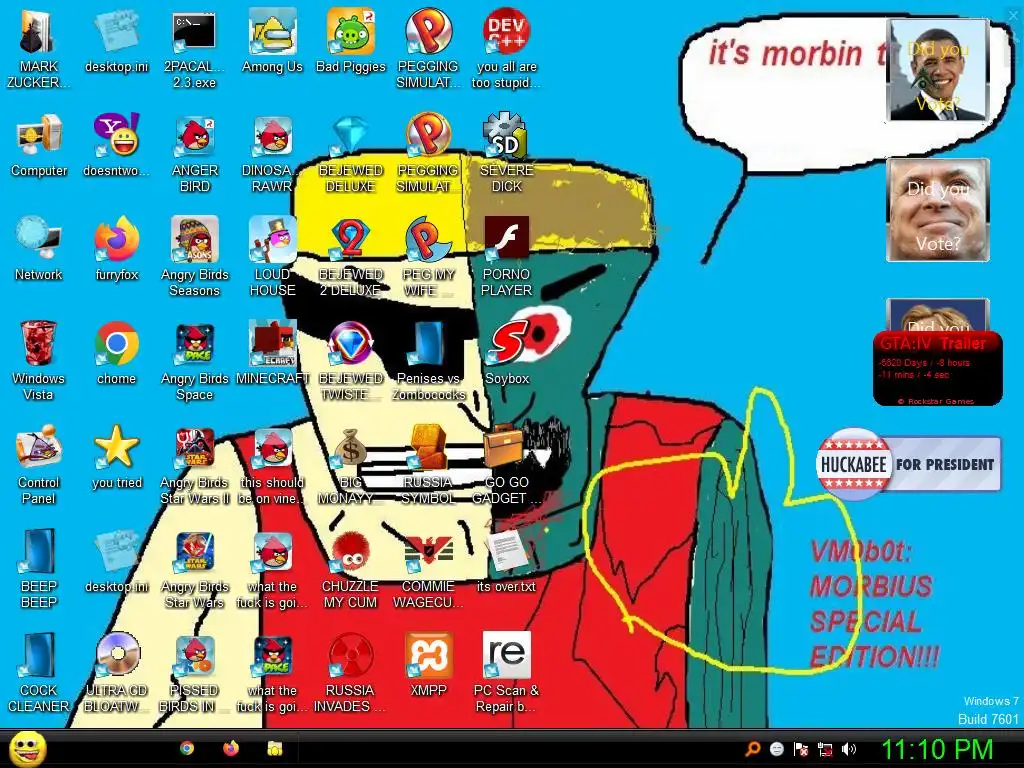
Task: Open Firefox from the taskbar
Action: 231,748
